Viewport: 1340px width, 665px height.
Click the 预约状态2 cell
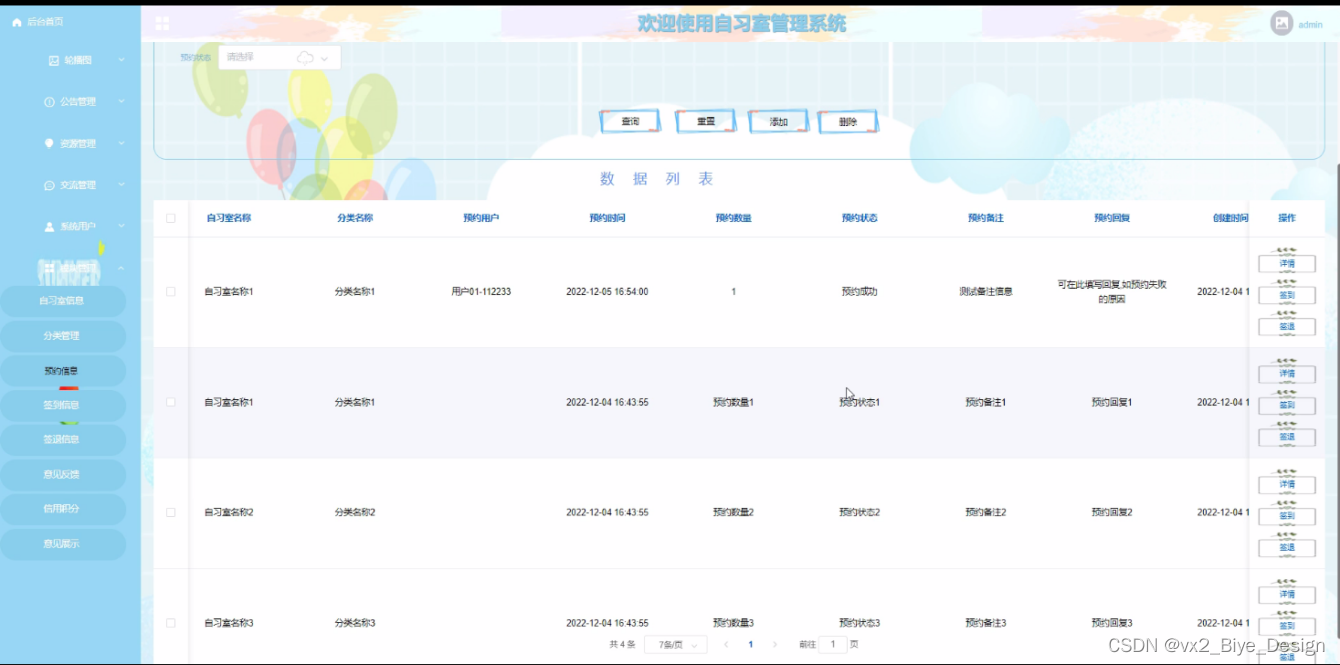[859, 512]
